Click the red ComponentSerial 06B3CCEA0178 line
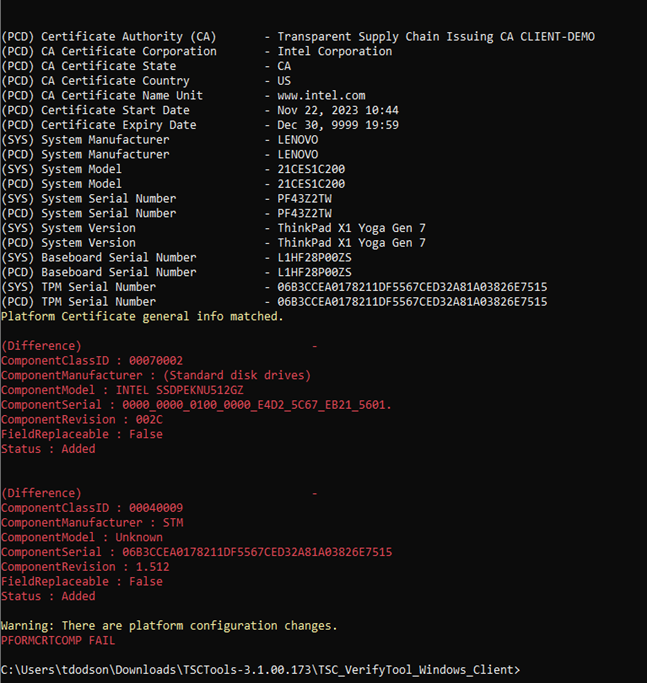The height and width of the screenshot is (683, 647). pyautogui.click(x=196, y=552)
